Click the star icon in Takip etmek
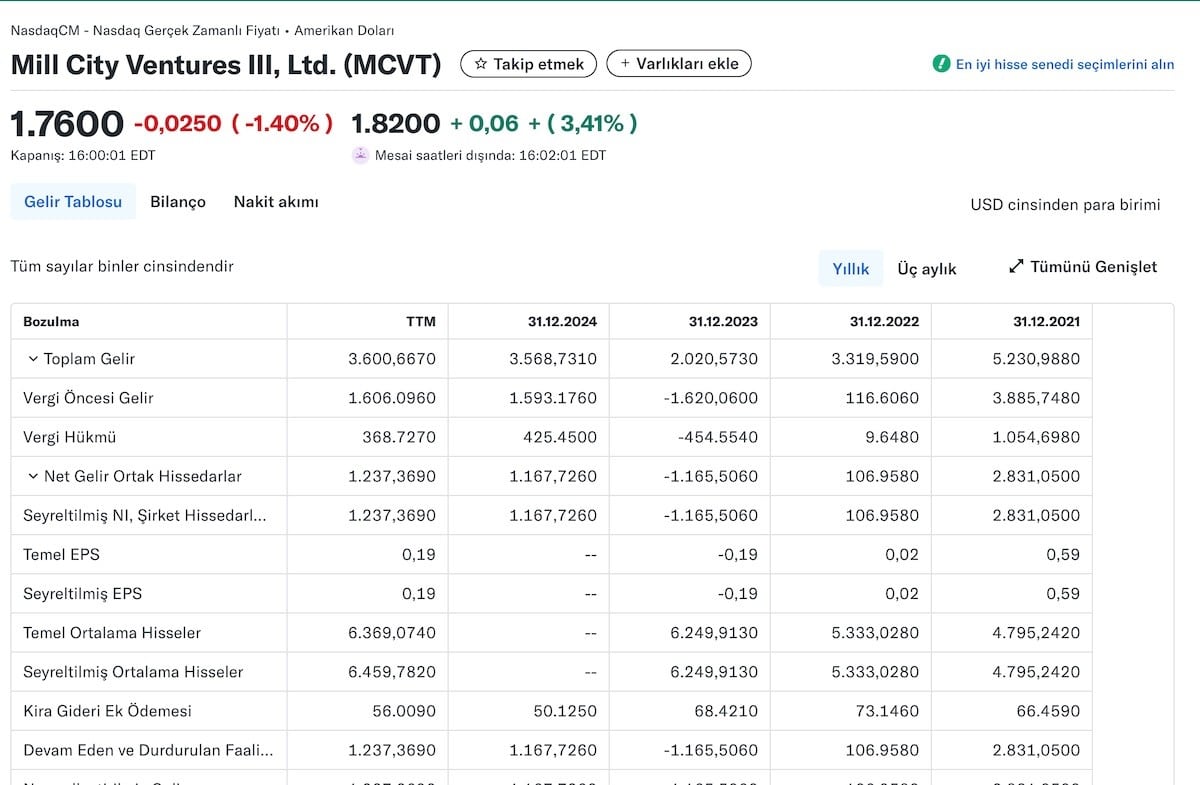Screen dimensions: 1200x785 coord(481,64)
